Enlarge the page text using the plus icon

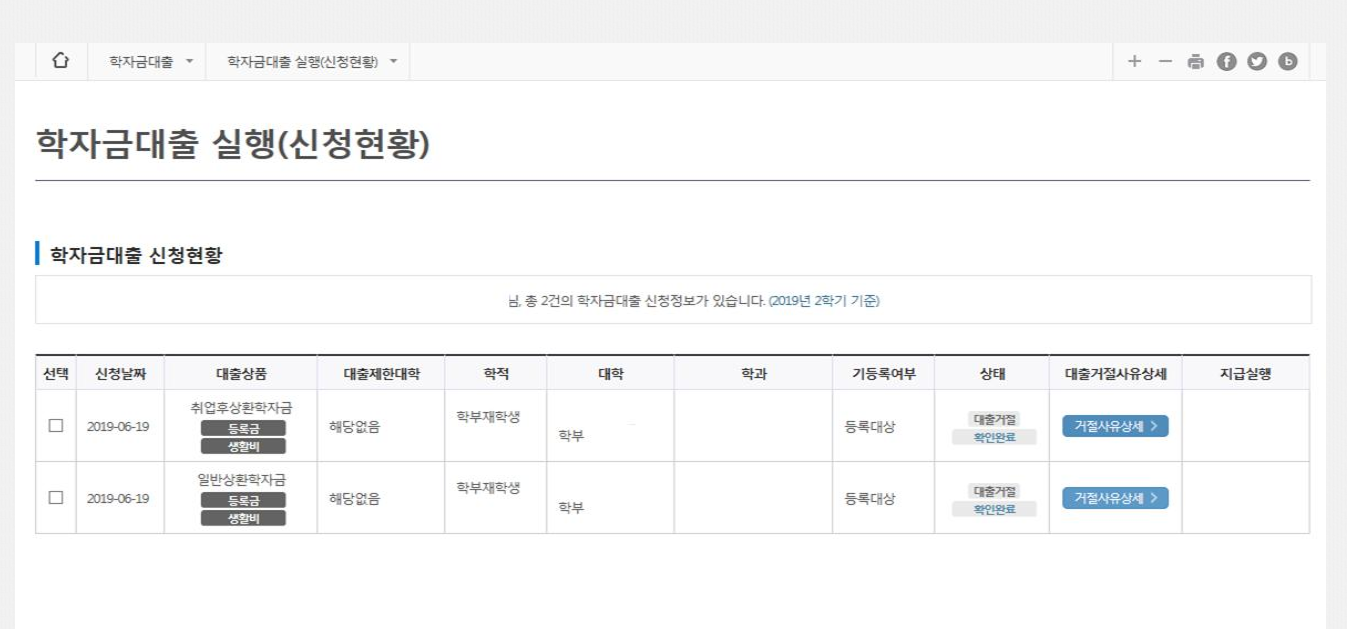[1133, 61]
